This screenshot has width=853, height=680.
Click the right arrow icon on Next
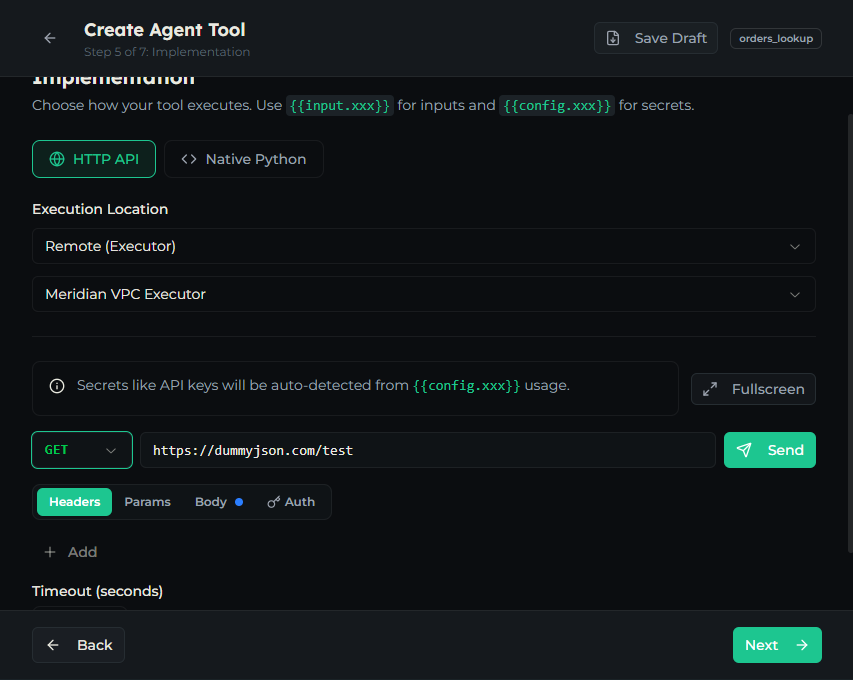point(802,645)
